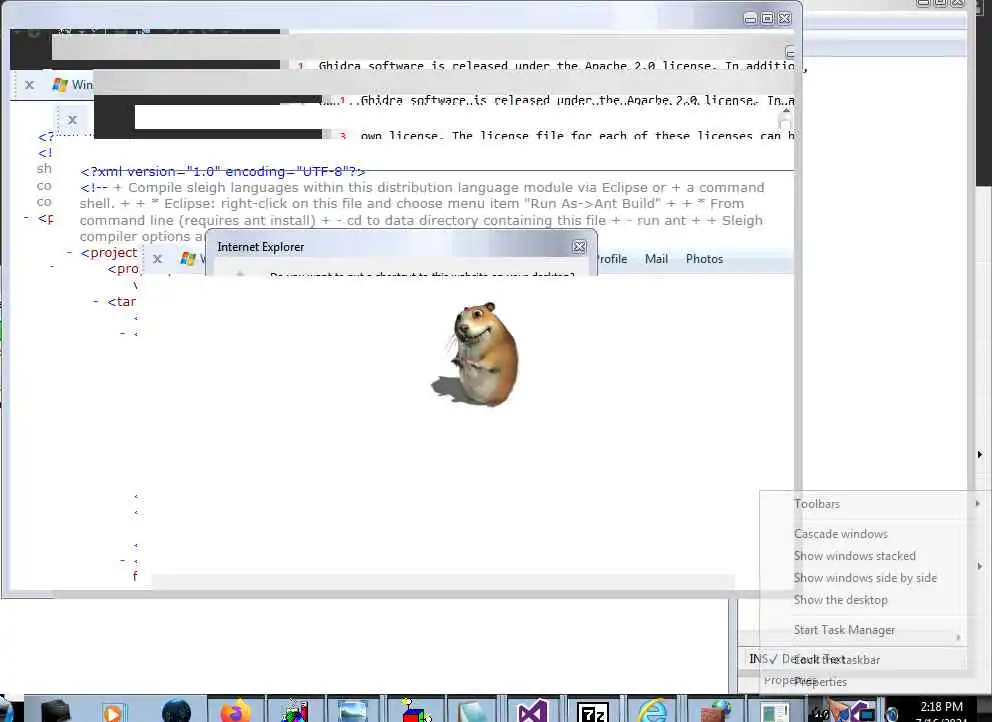This screenshot has width=992, height=722.
Task: Click the taskbar clock showing 2:18 PM
Action: (x=941, y=706)
